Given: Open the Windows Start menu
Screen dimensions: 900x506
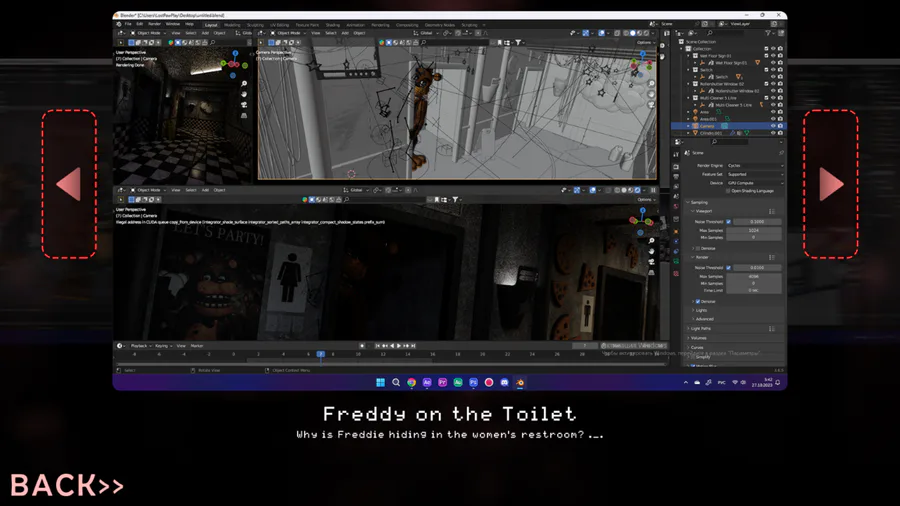Looking at the screenshot, I should coord(380,382).
